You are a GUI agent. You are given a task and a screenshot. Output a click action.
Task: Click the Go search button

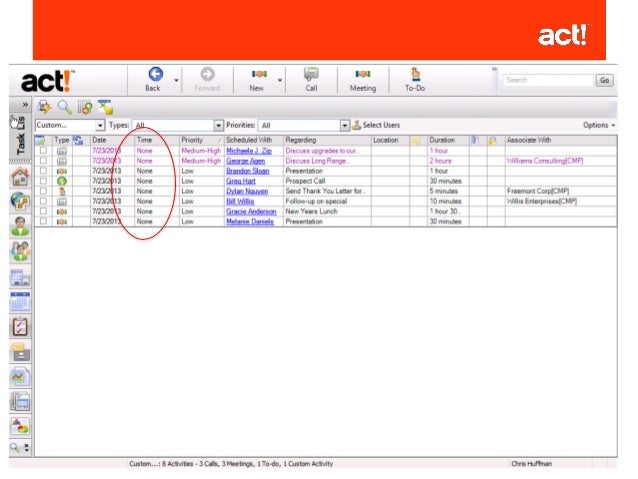(605, 80)
